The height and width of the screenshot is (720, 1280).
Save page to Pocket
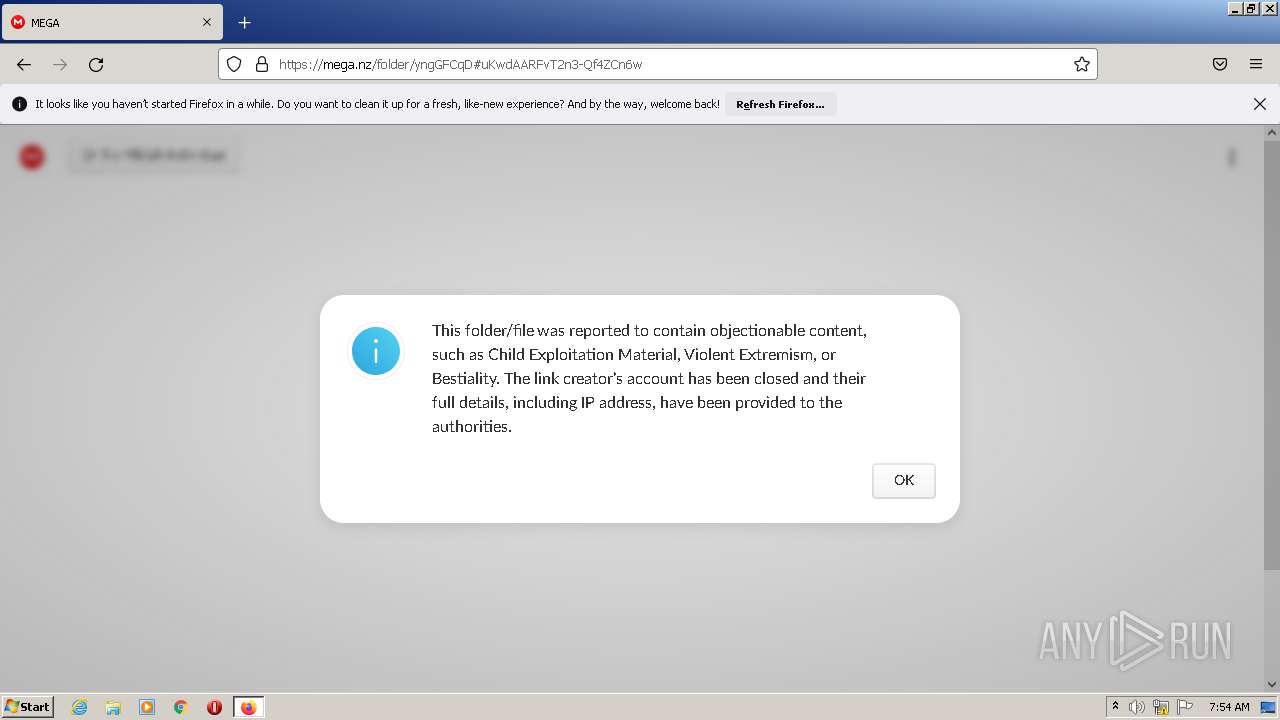coord(1220,64)
